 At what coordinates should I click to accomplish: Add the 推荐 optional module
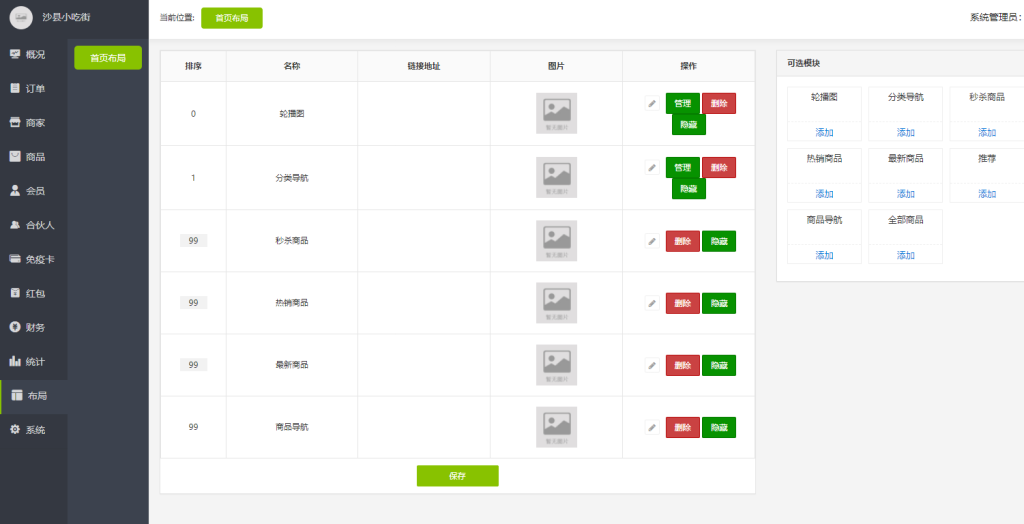tap(987, 193)
